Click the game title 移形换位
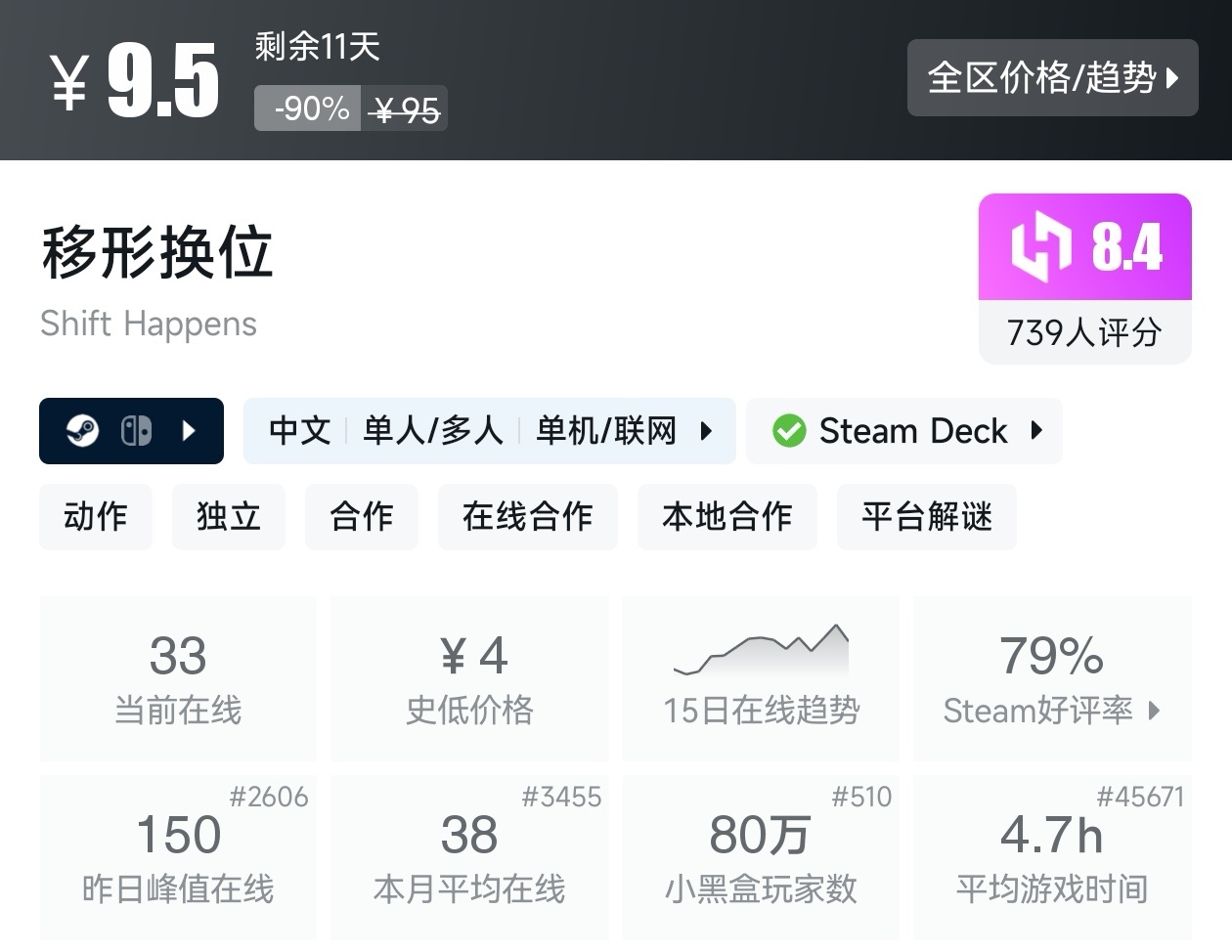Viewport: 1232px width, 952px height. tap(157, 252)
